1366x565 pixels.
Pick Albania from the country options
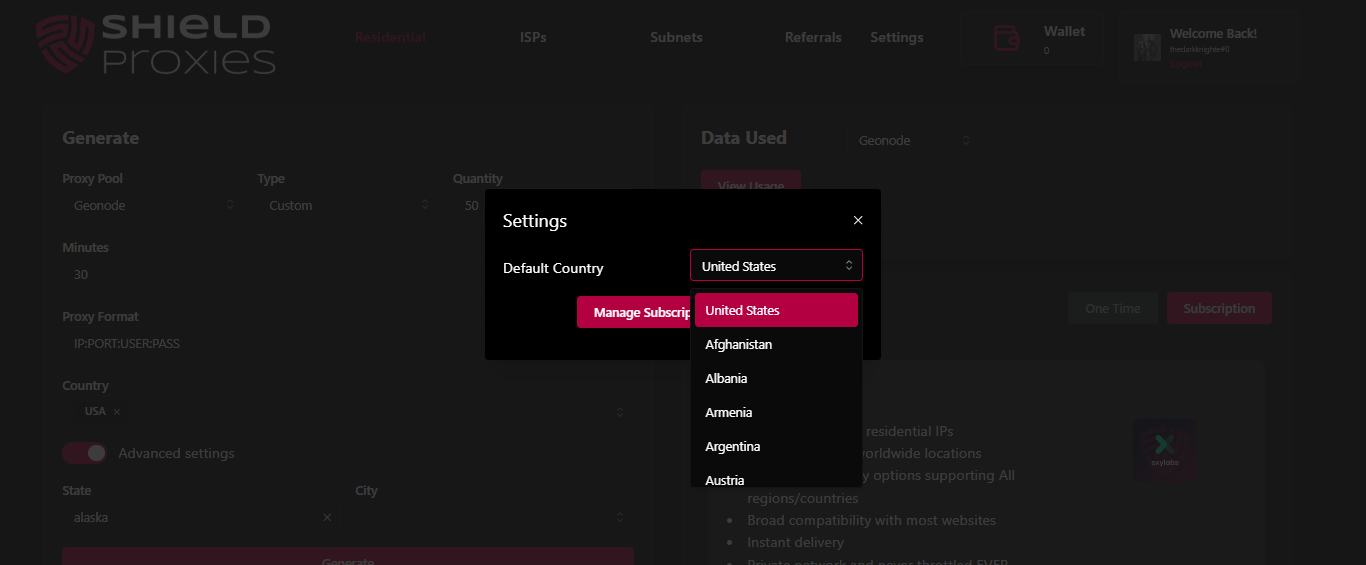726,378
